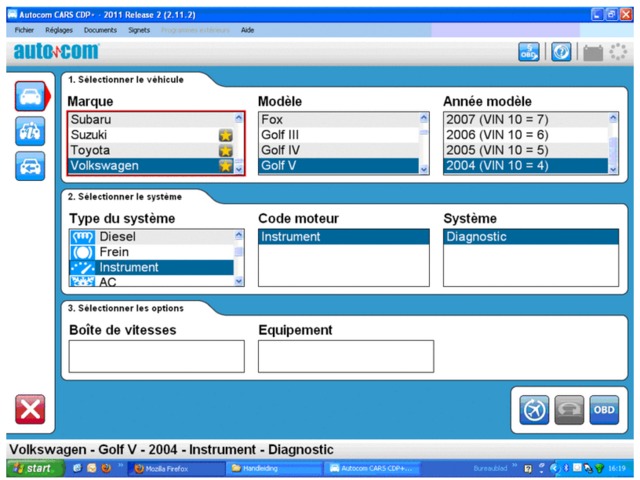Toggle favorite star for Suzuki

(225, 135)
